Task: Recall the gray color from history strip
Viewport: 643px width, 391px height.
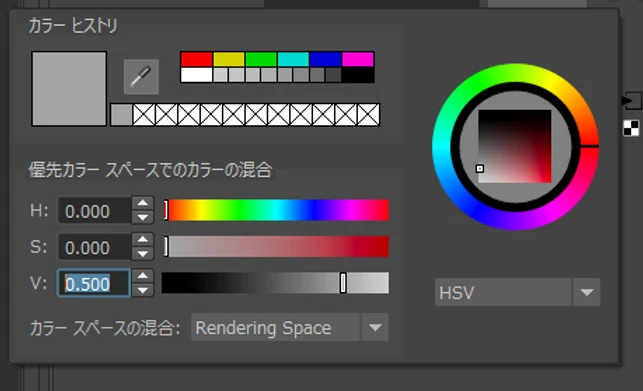Action: coord(122,115)
